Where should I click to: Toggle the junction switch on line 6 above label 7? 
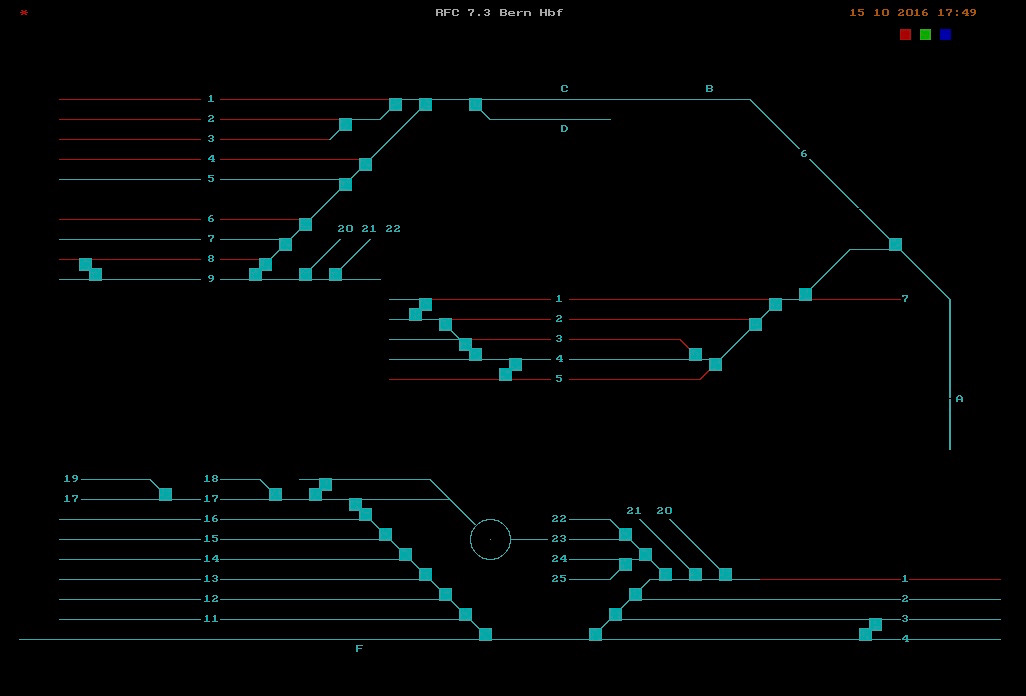(895, 245)
